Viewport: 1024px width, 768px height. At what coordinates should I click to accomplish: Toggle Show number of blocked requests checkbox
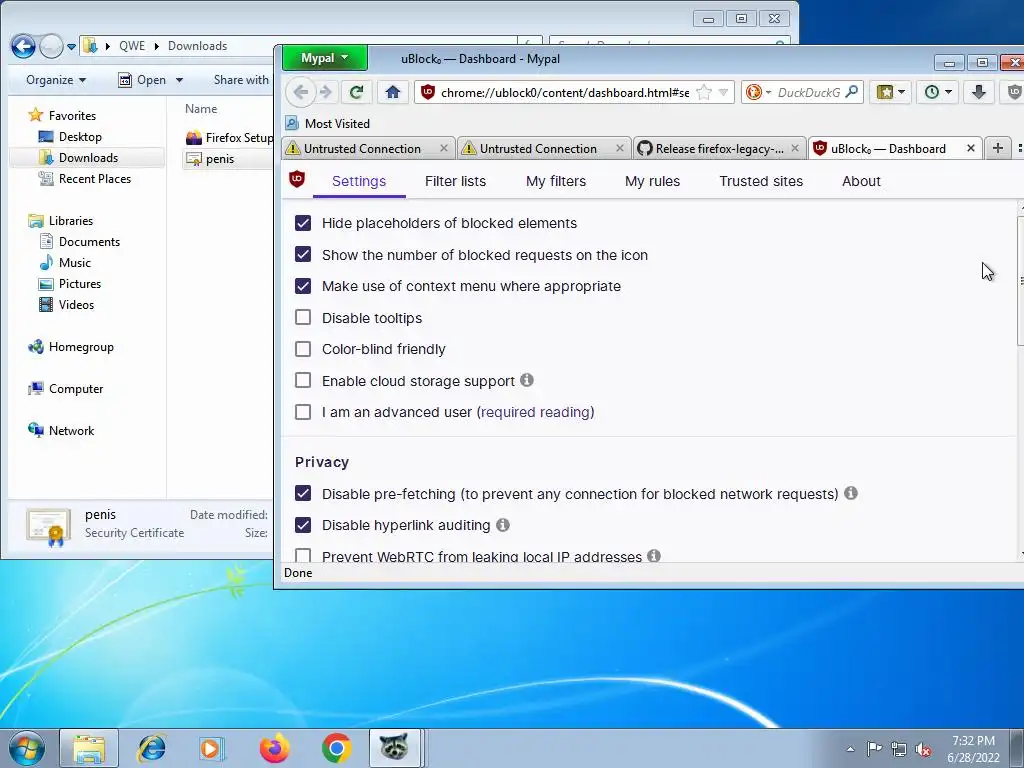[x=303, y=254]
